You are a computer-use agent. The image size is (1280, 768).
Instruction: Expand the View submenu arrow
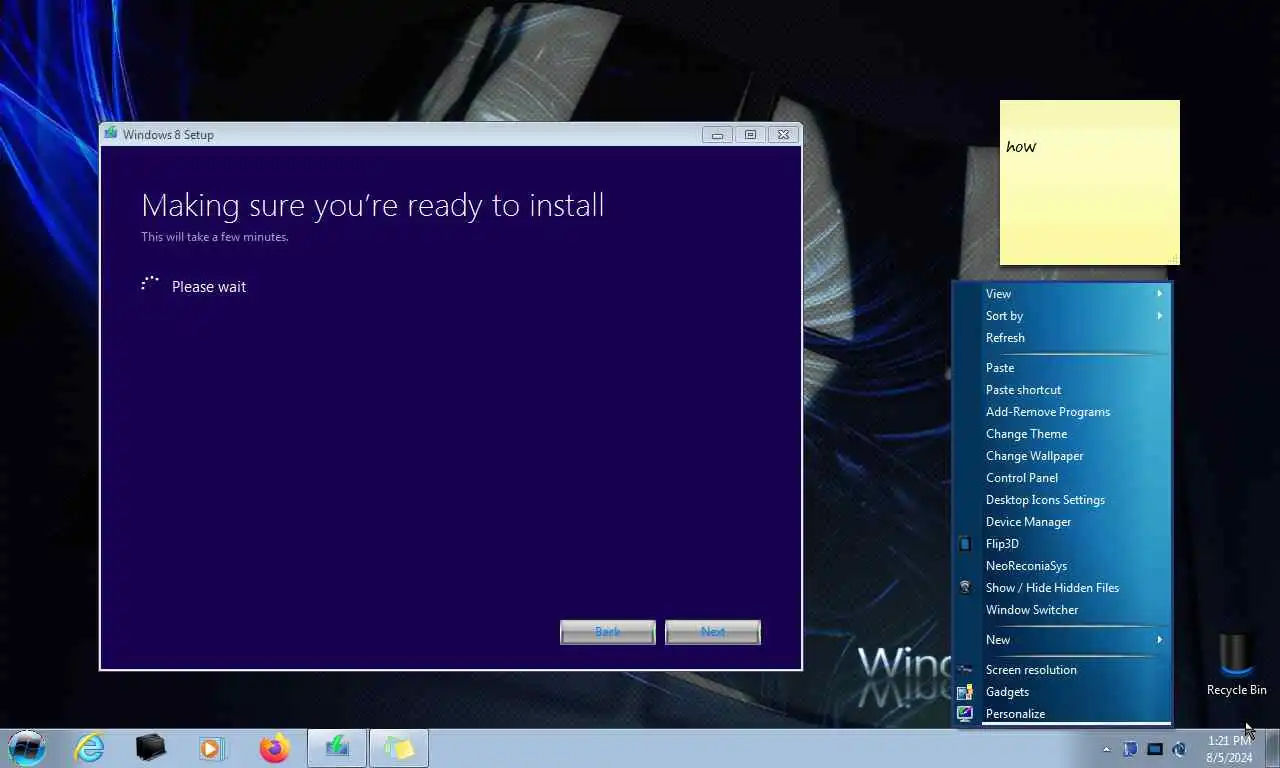(1160, 294)
